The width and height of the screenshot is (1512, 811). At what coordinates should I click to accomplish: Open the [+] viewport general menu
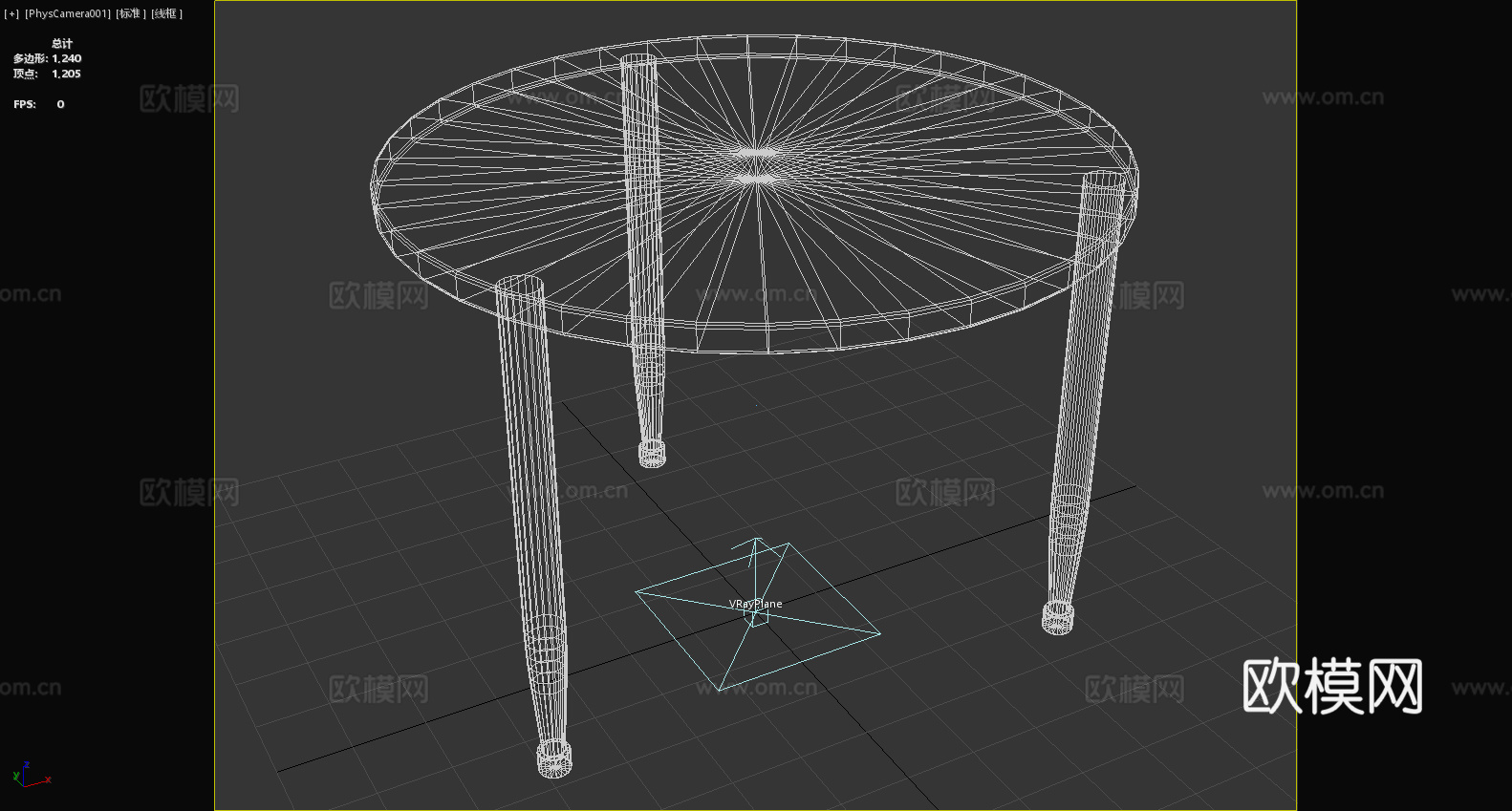(x=11, y=13)
